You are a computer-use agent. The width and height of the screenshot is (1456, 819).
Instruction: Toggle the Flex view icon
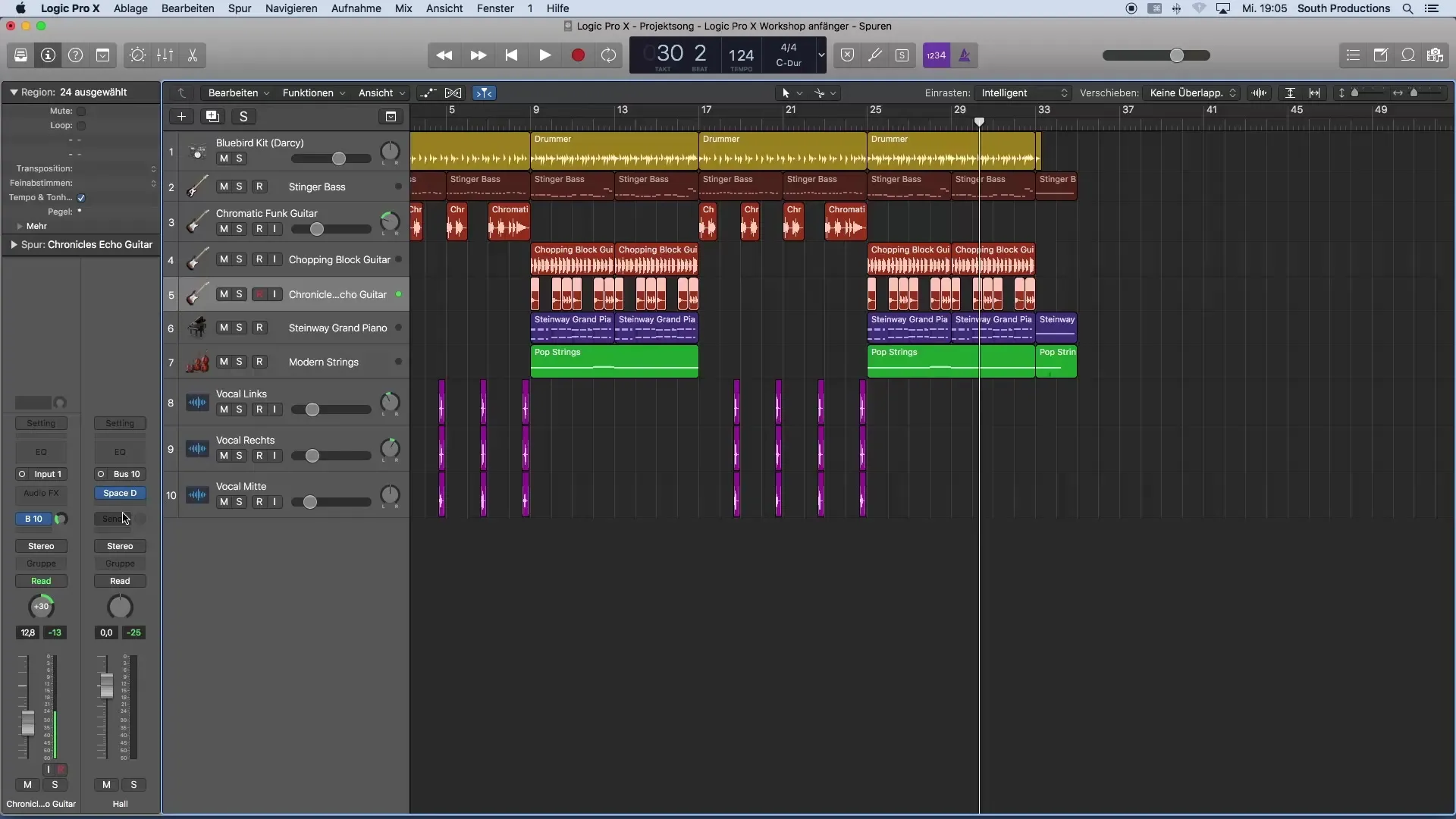coord(453,93)
